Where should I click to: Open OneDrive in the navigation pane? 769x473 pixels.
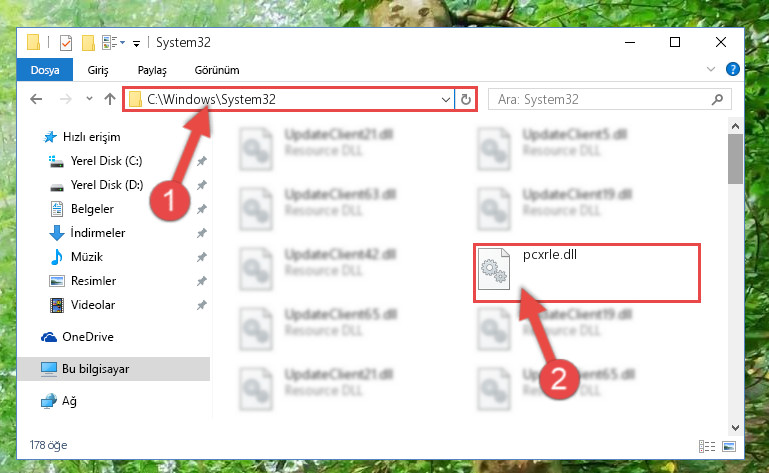[88, 337]
